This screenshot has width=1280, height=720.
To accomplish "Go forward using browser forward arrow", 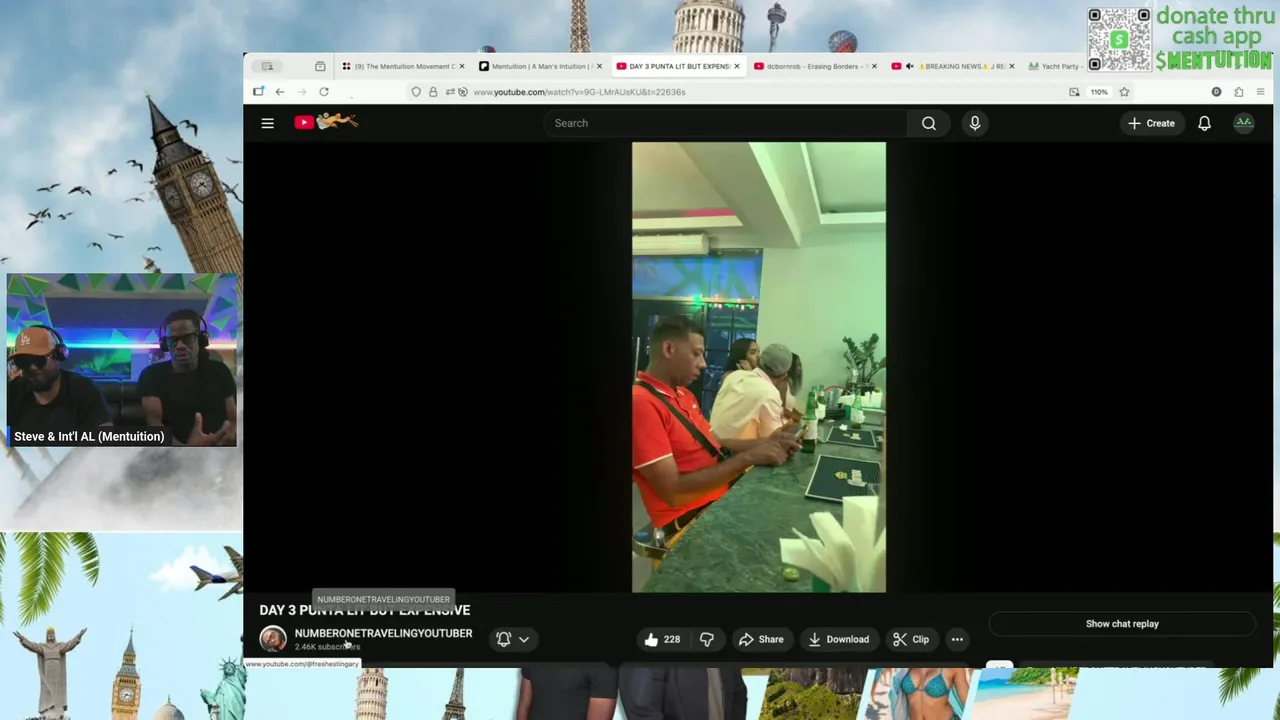I will point(302,92).
